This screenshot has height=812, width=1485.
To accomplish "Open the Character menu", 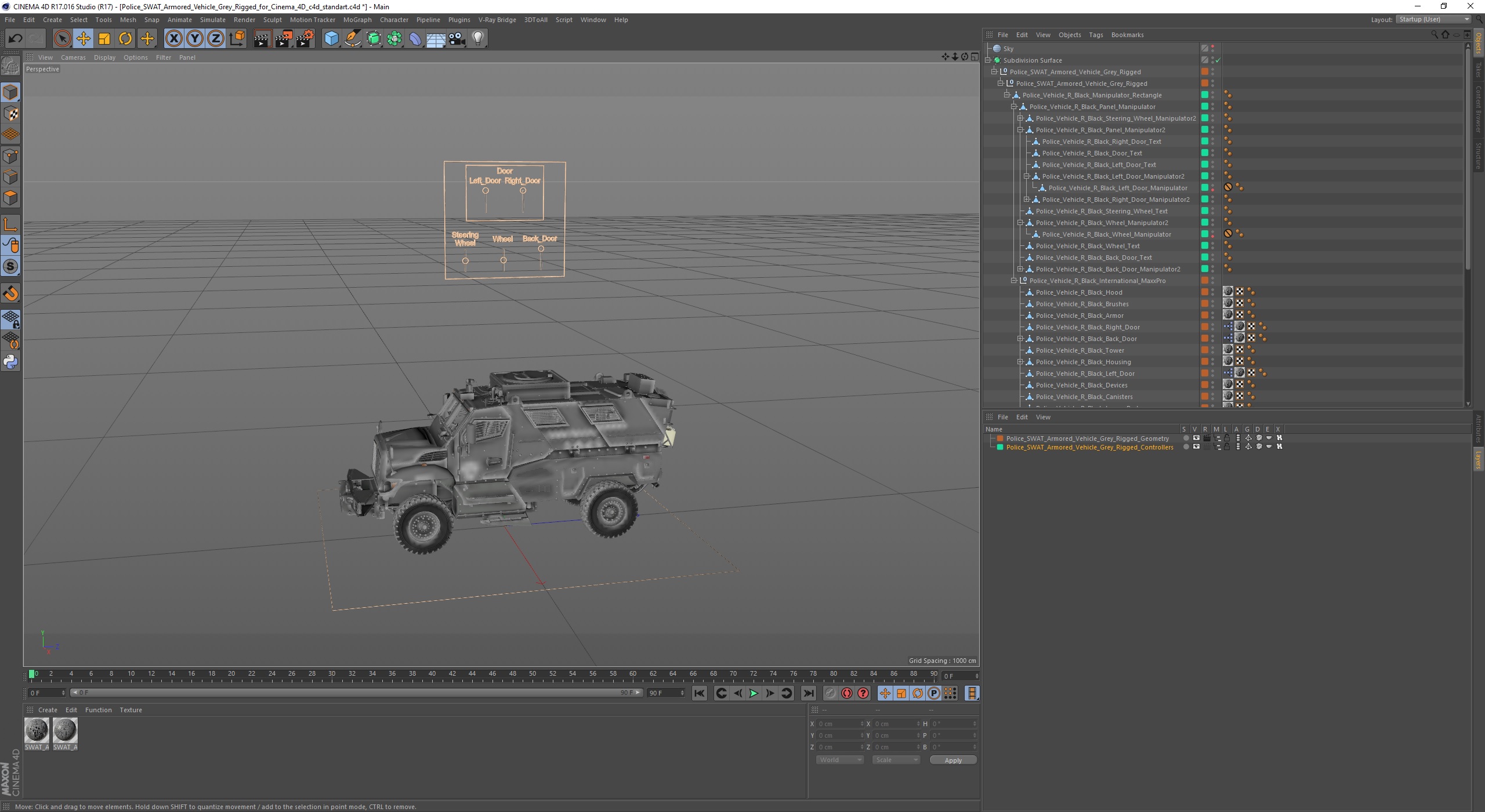I will [394, 20].
